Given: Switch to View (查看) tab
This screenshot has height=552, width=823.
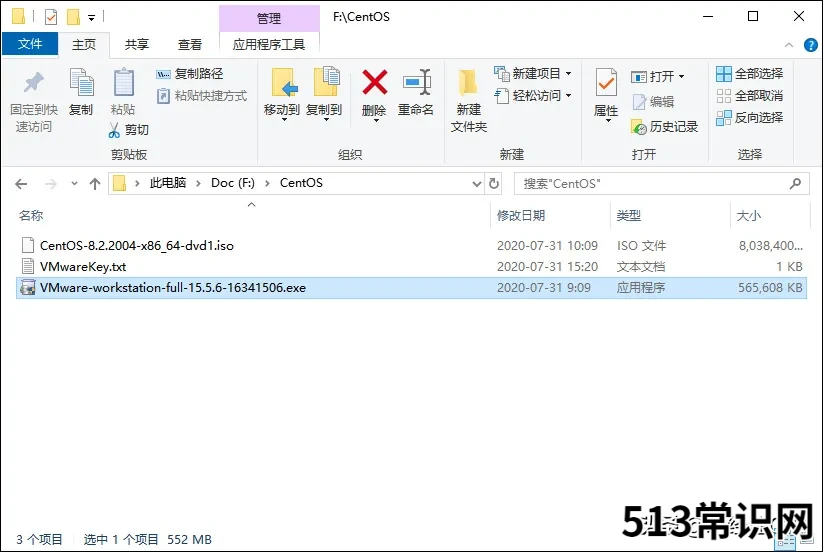Looking at the screenshot, I should tap(190, 45).
